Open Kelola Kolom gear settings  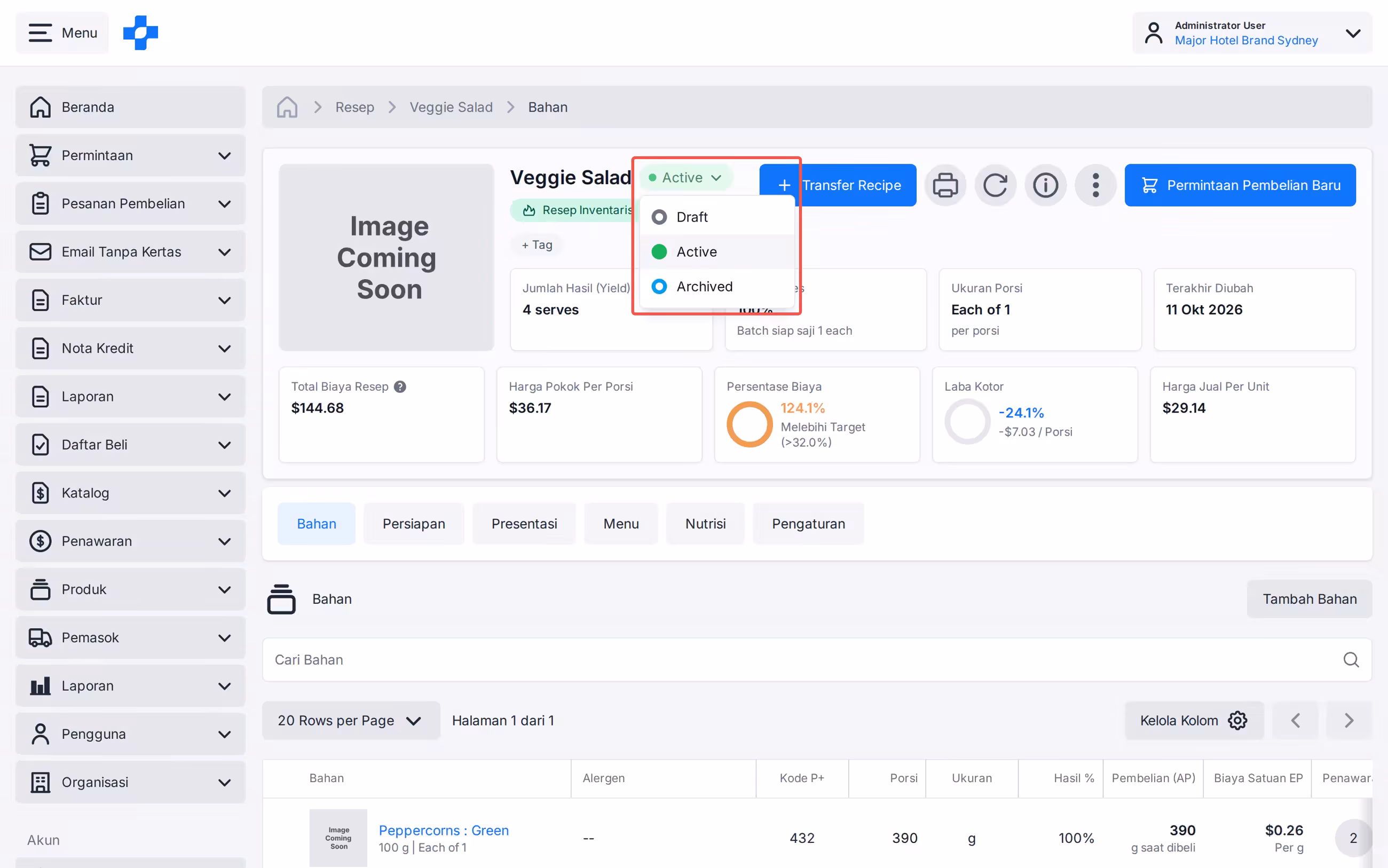tap(1194, 721)
